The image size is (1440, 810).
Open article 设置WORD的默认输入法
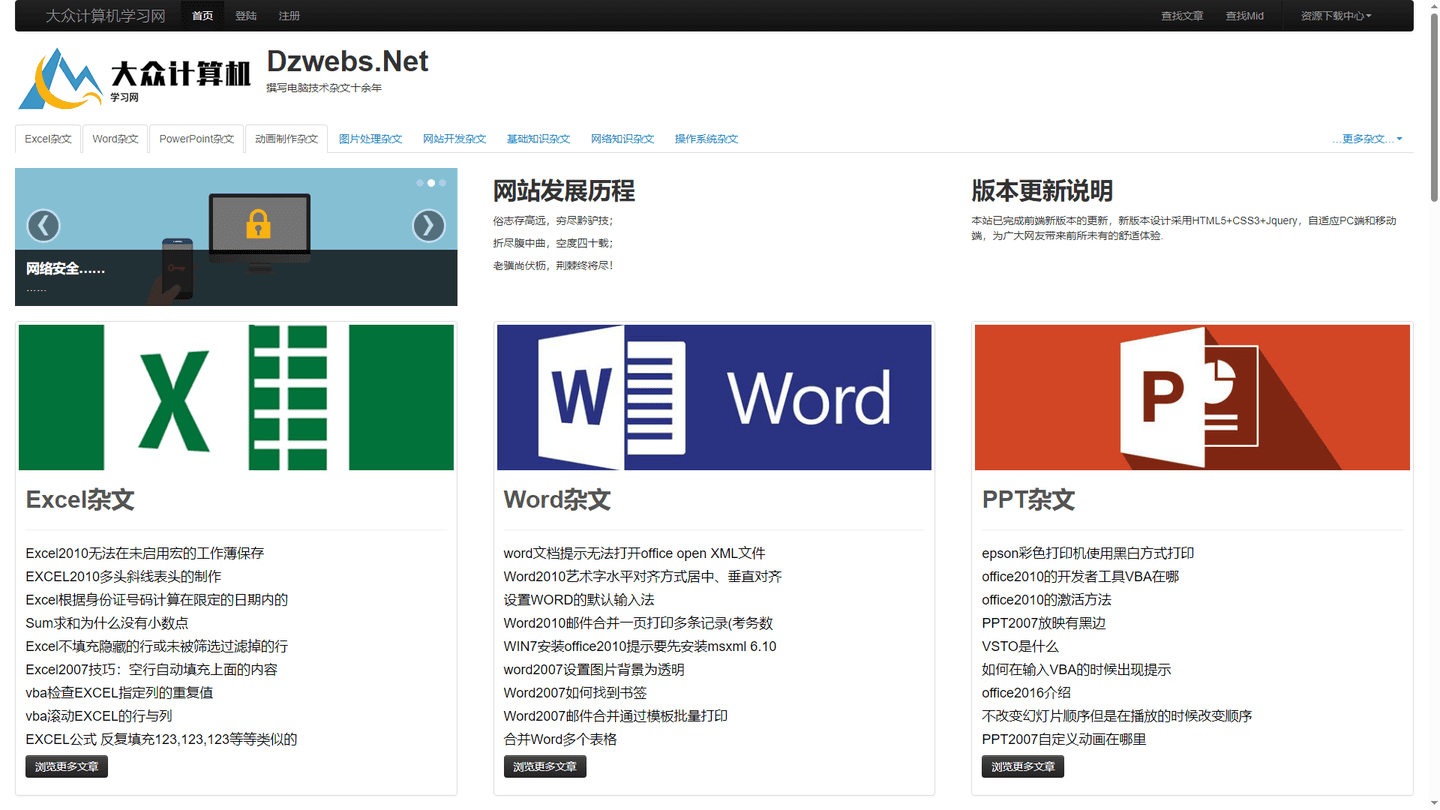point(579,600)
